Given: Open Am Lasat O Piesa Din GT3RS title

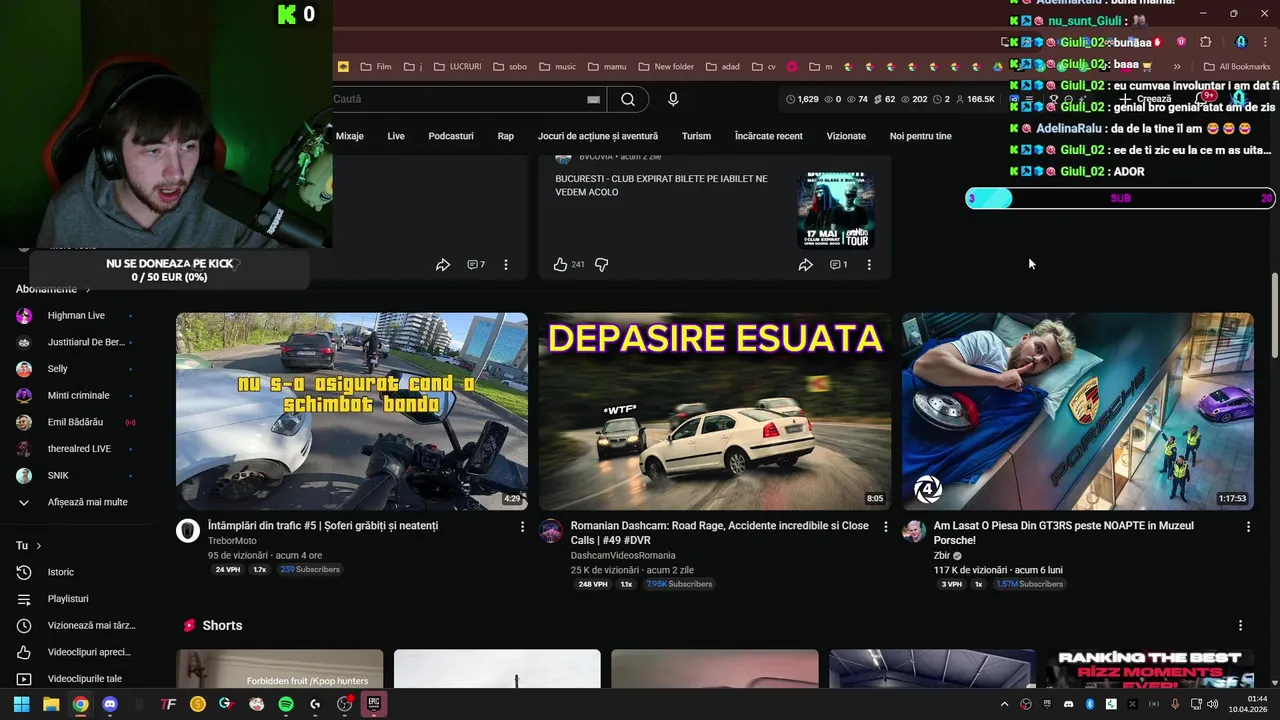Looking at the screenshot, I should (1064, 533).
